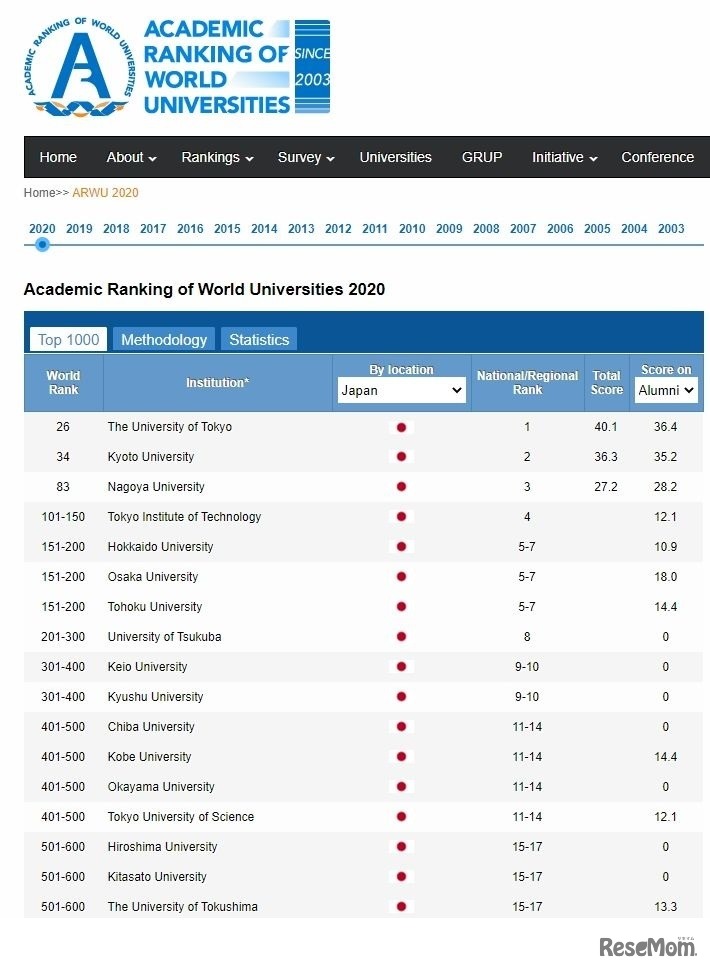Click the 2020 timeline slider handle

tap(42, 245)
